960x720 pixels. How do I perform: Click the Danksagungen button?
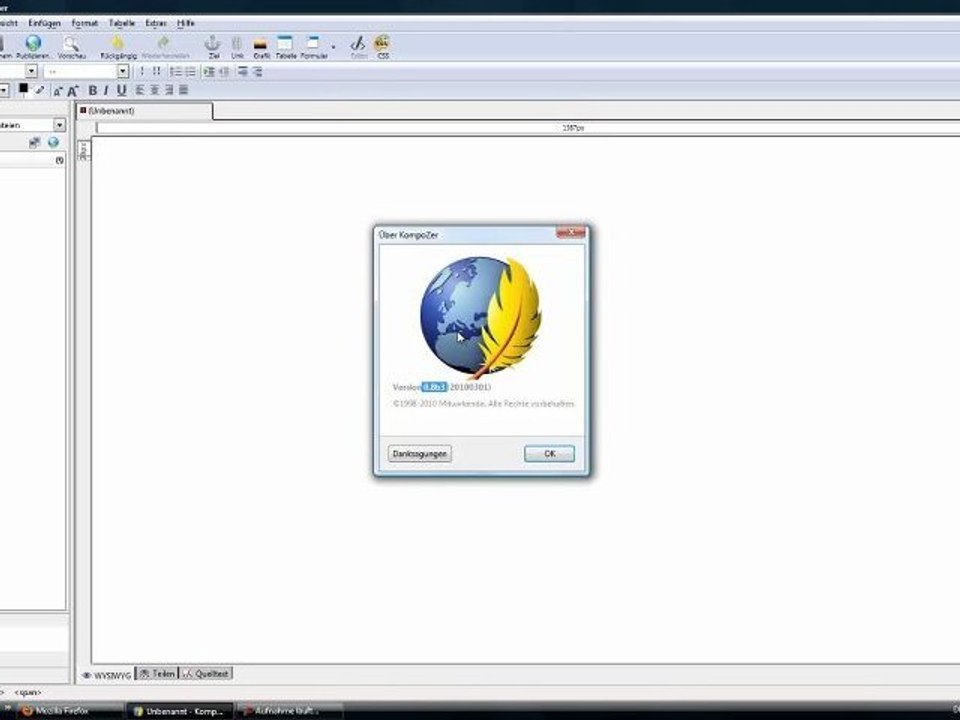point(419,454)
